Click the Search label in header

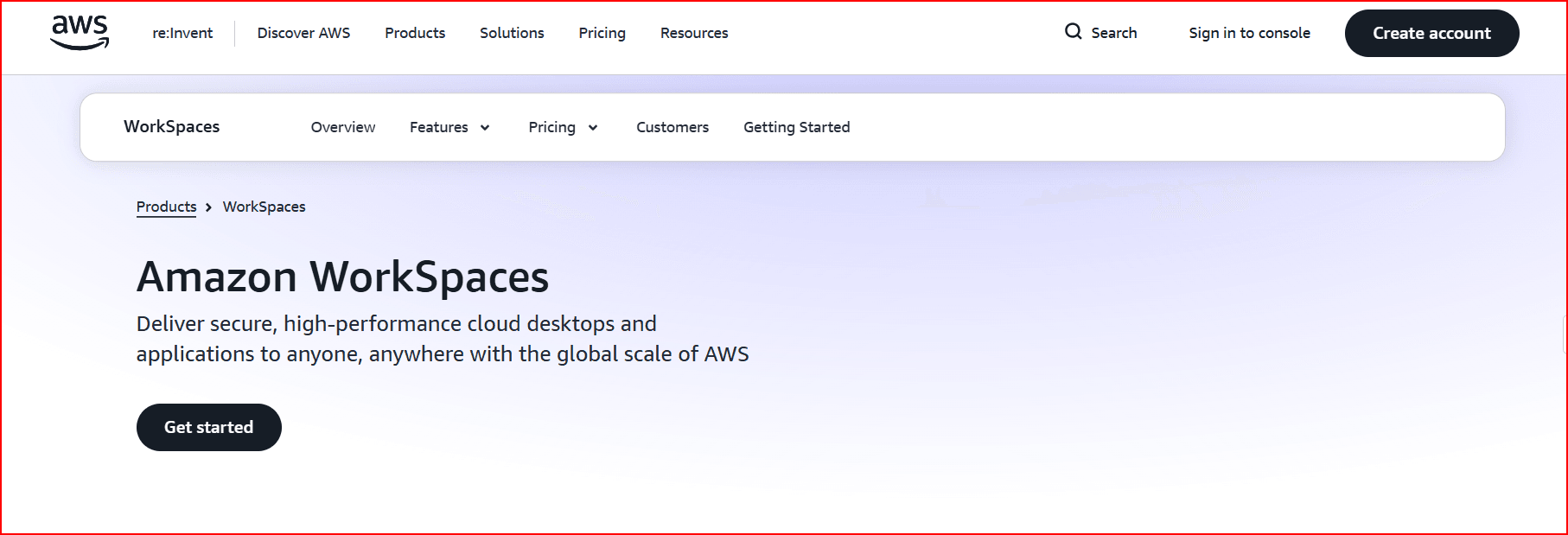click(1113, 33)
